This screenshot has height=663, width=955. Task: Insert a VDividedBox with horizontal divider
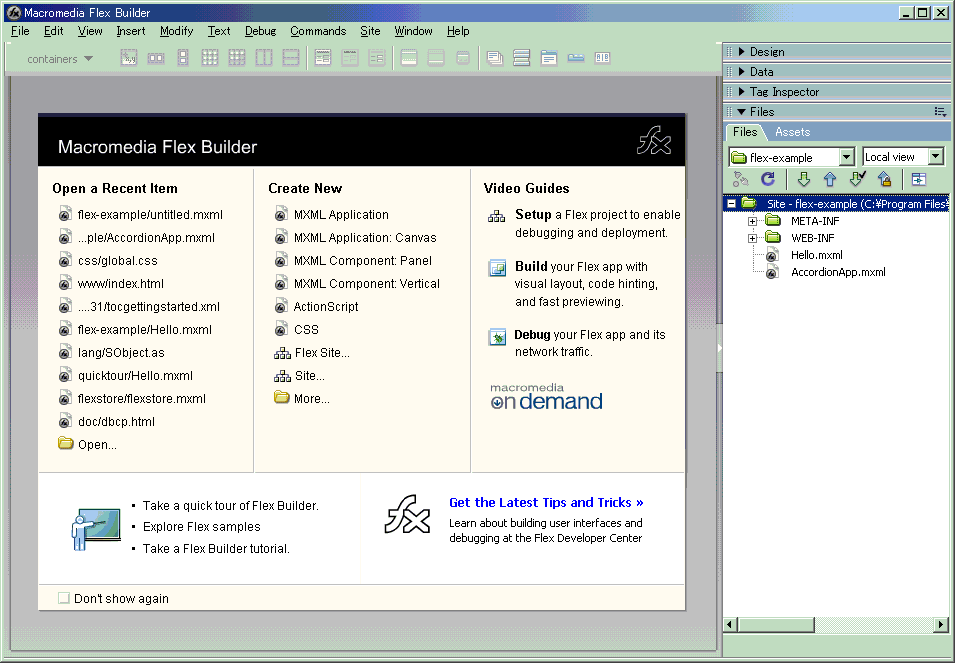point(291,58)
